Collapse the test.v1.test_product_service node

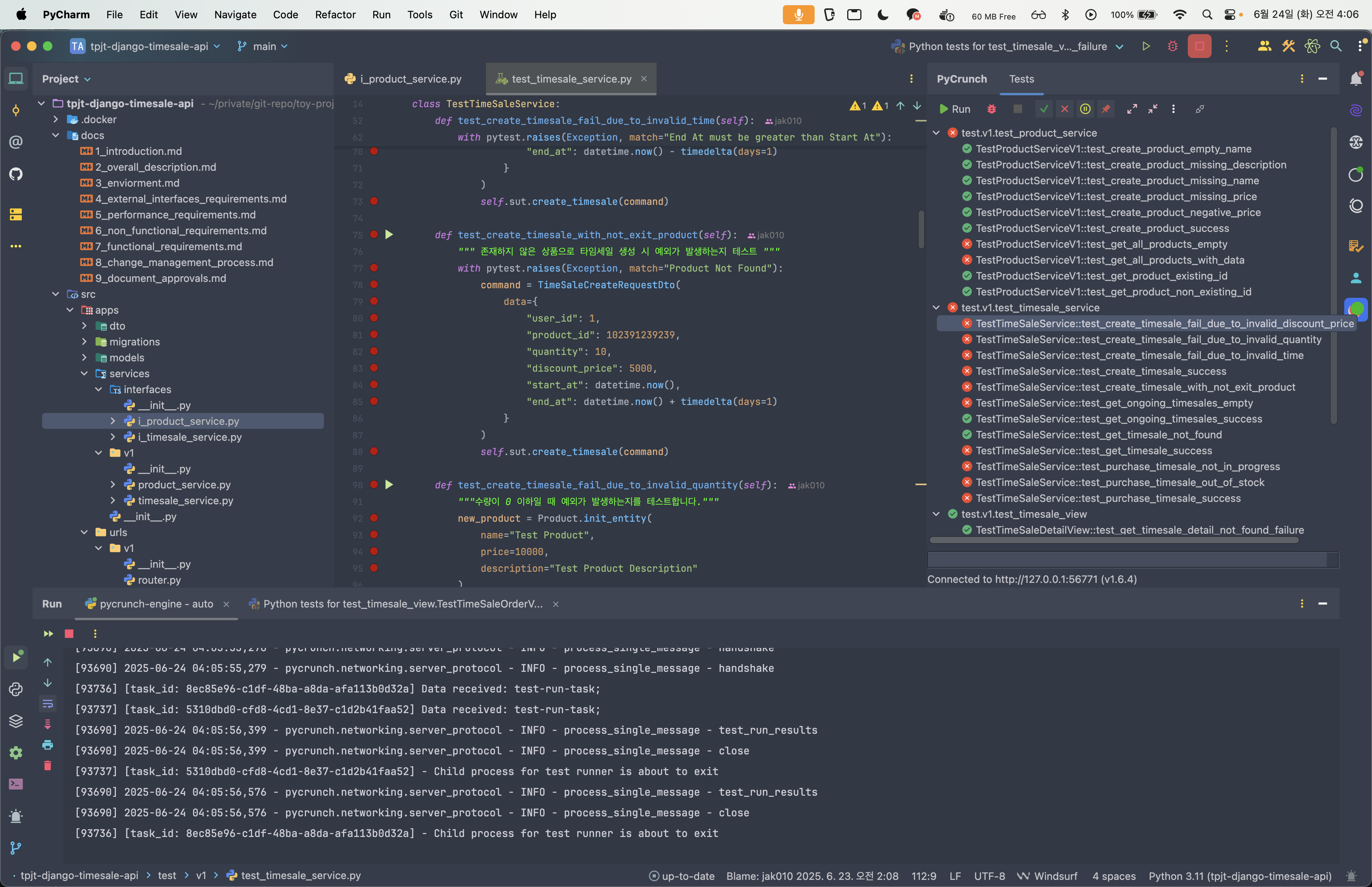tap(936, 133)
